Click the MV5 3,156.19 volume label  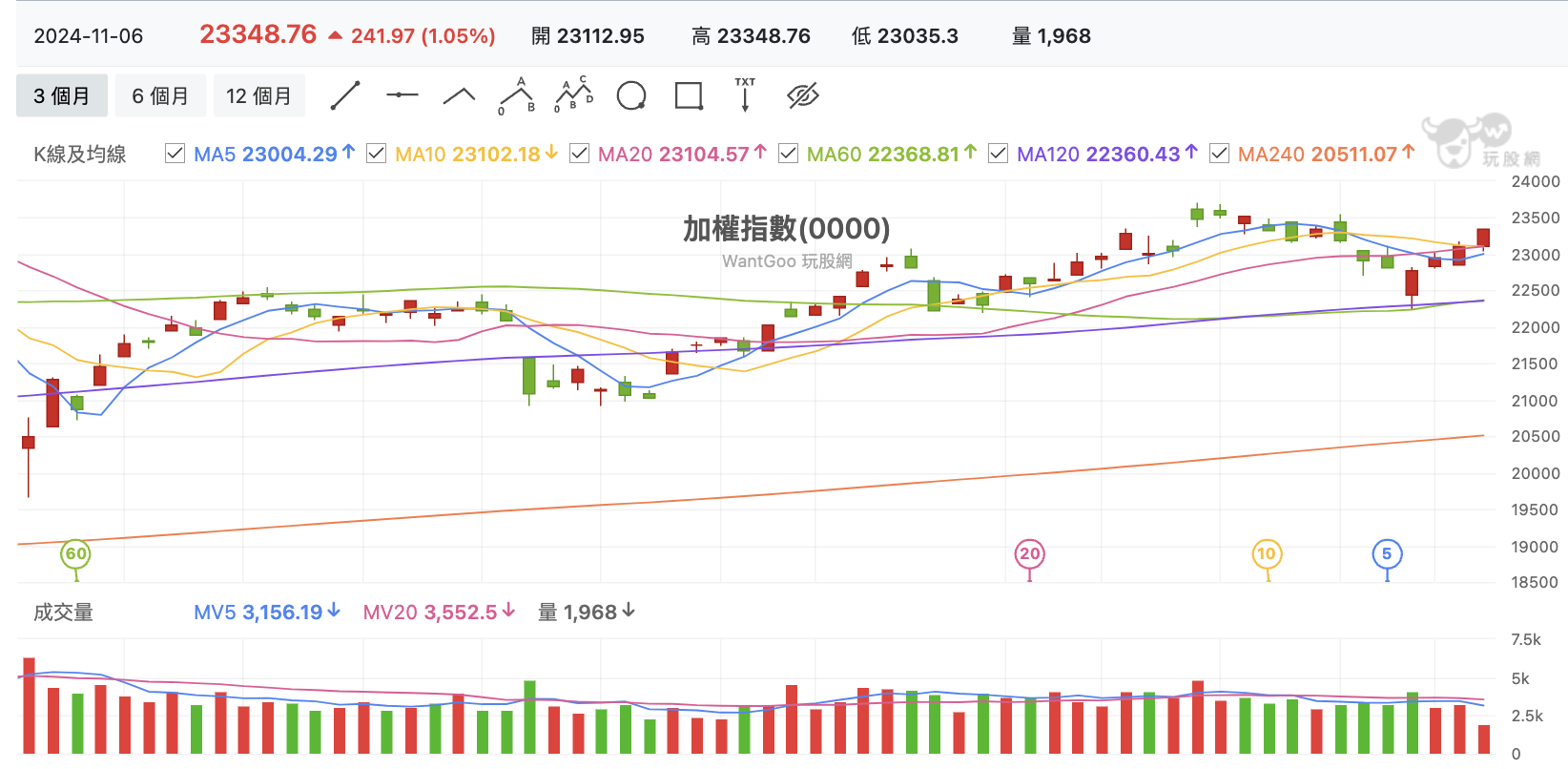point(267,613)
